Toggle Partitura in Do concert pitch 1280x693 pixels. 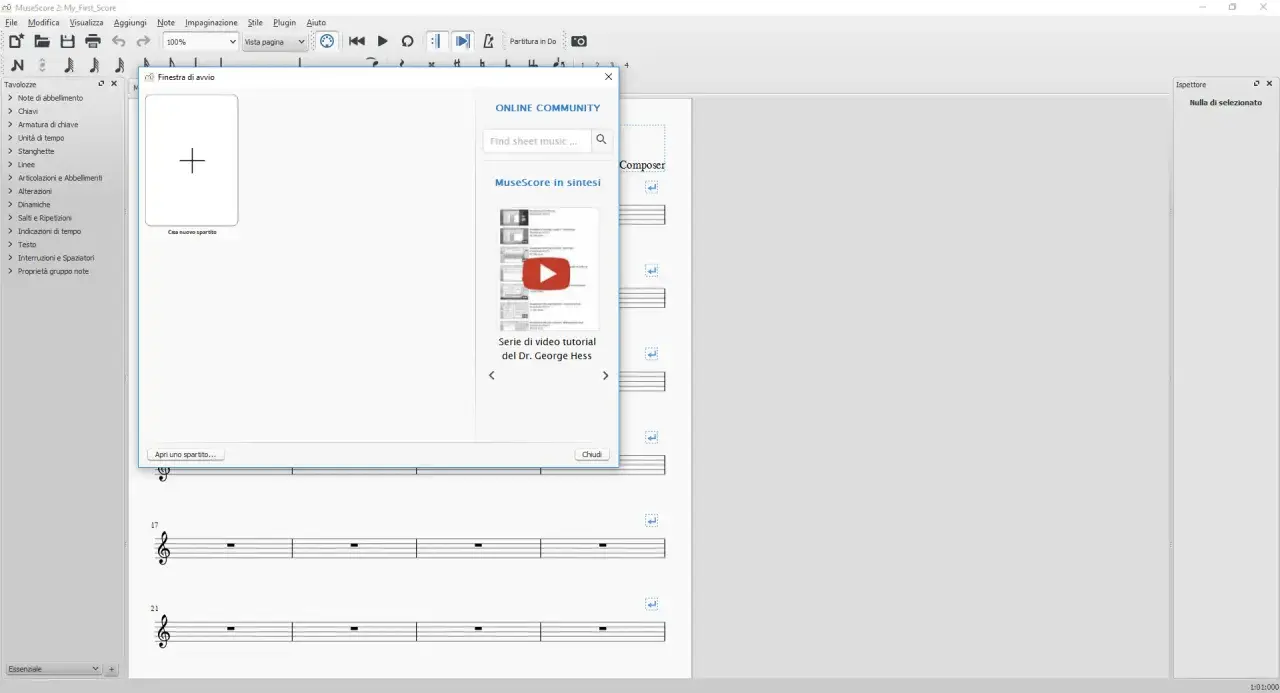point(533,41)
